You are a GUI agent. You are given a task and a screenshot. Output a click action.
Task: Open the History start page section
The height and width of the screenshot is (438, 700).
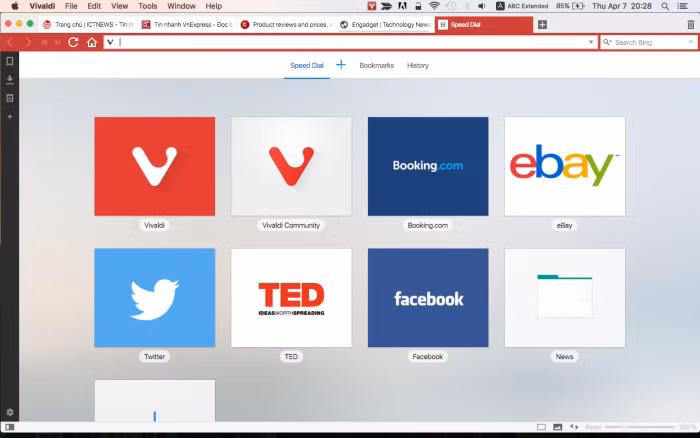pyautogui.click(x=418, y=65)
